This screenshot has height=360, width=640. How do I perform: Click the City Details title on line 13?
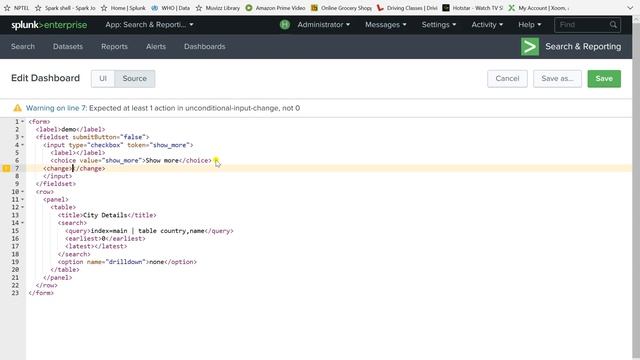[x=105, y=215]
